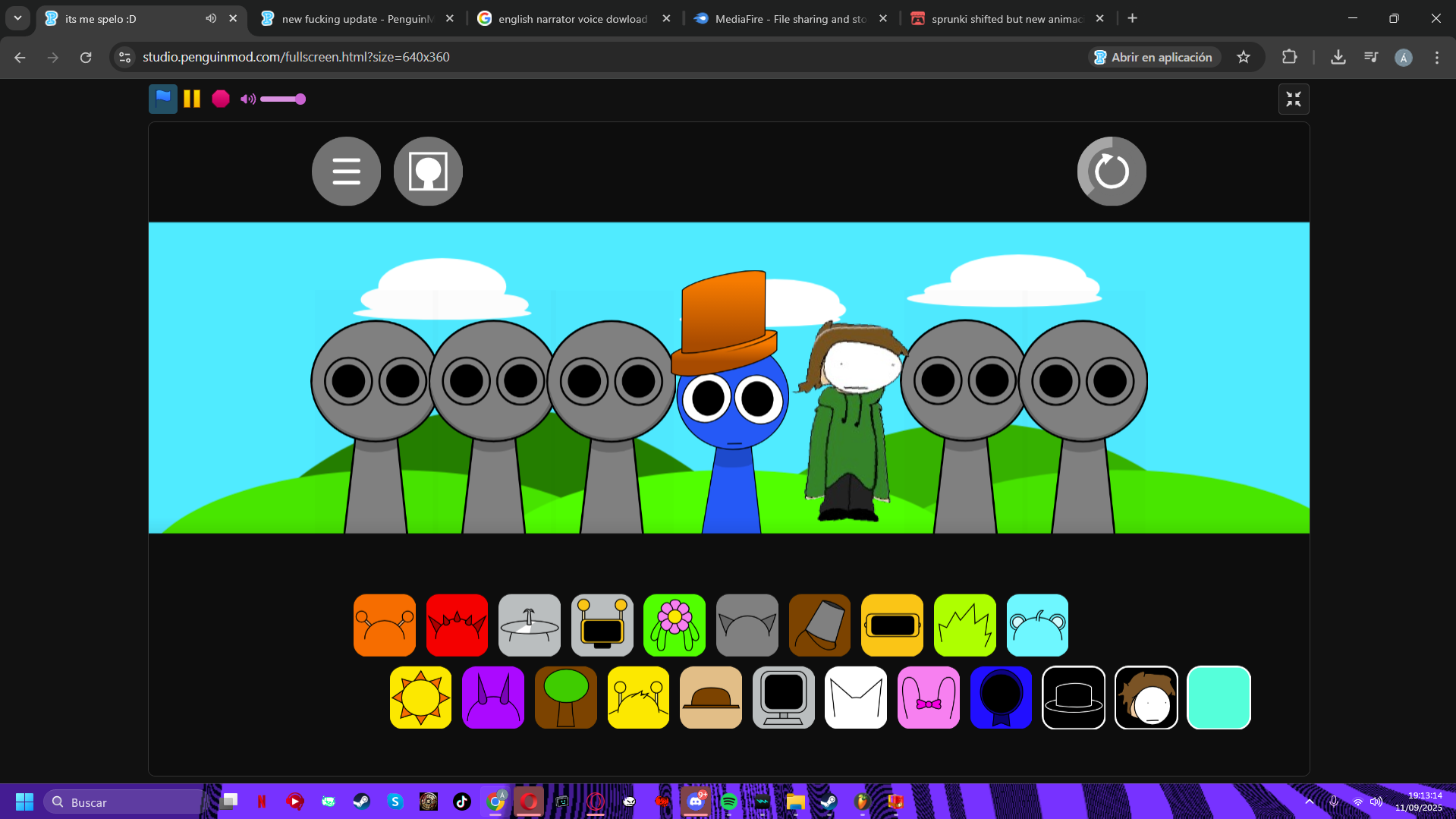Pick the silver cymbal character icon
1456x819 pixels.
pos(530,625)
